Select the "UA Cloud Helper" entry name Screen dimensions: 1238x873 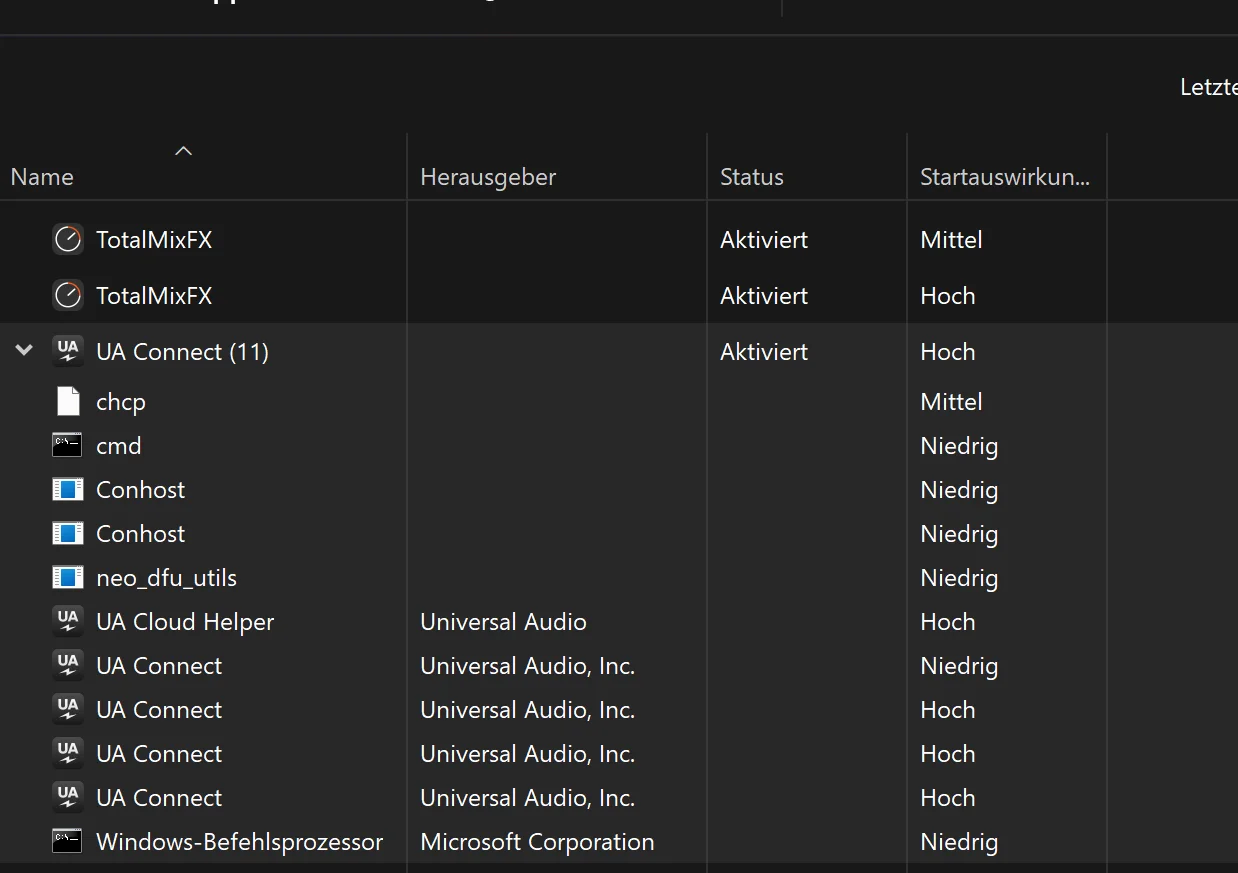tap(185, 622)
